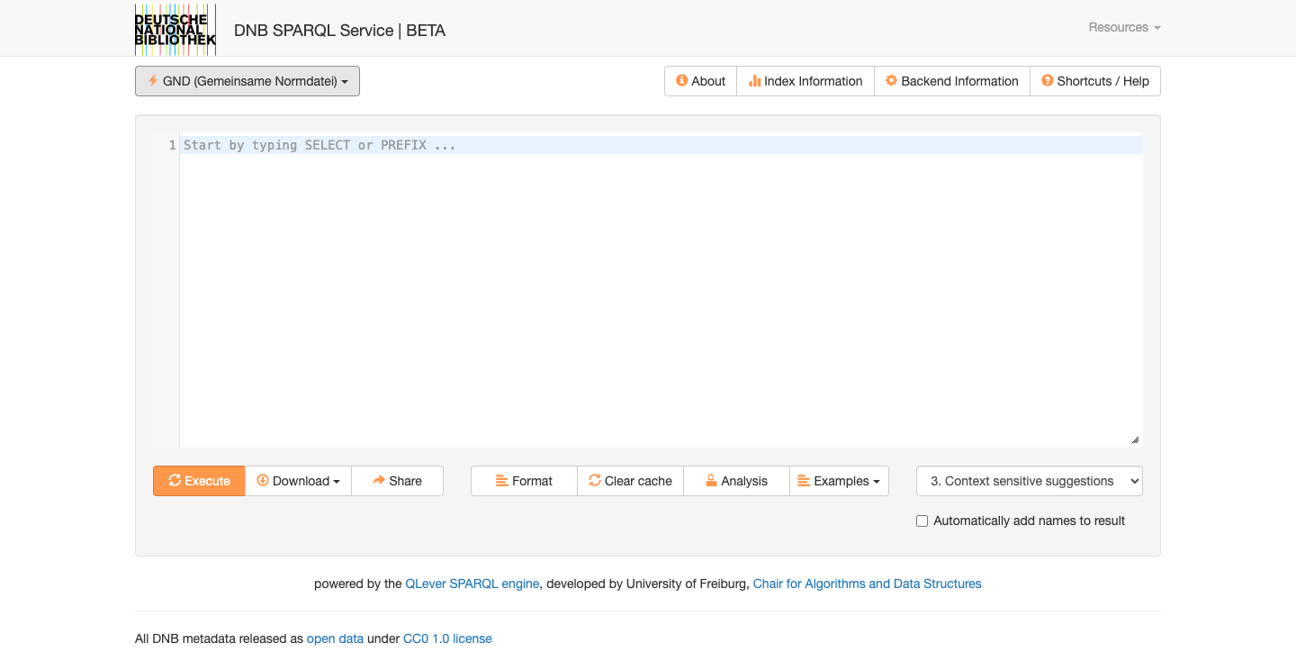Screen dimensions: 1296x652
Task: Open the Resources menu
Action: 1123,27
